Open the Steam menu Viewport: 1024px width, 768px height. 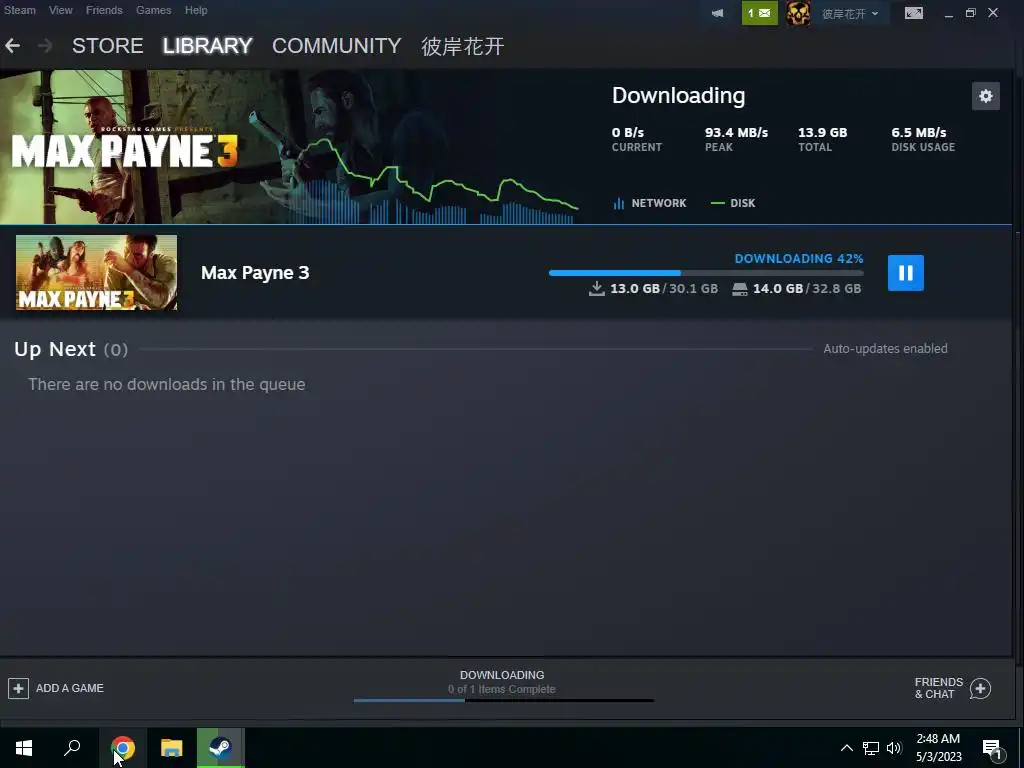coord(20,10)
